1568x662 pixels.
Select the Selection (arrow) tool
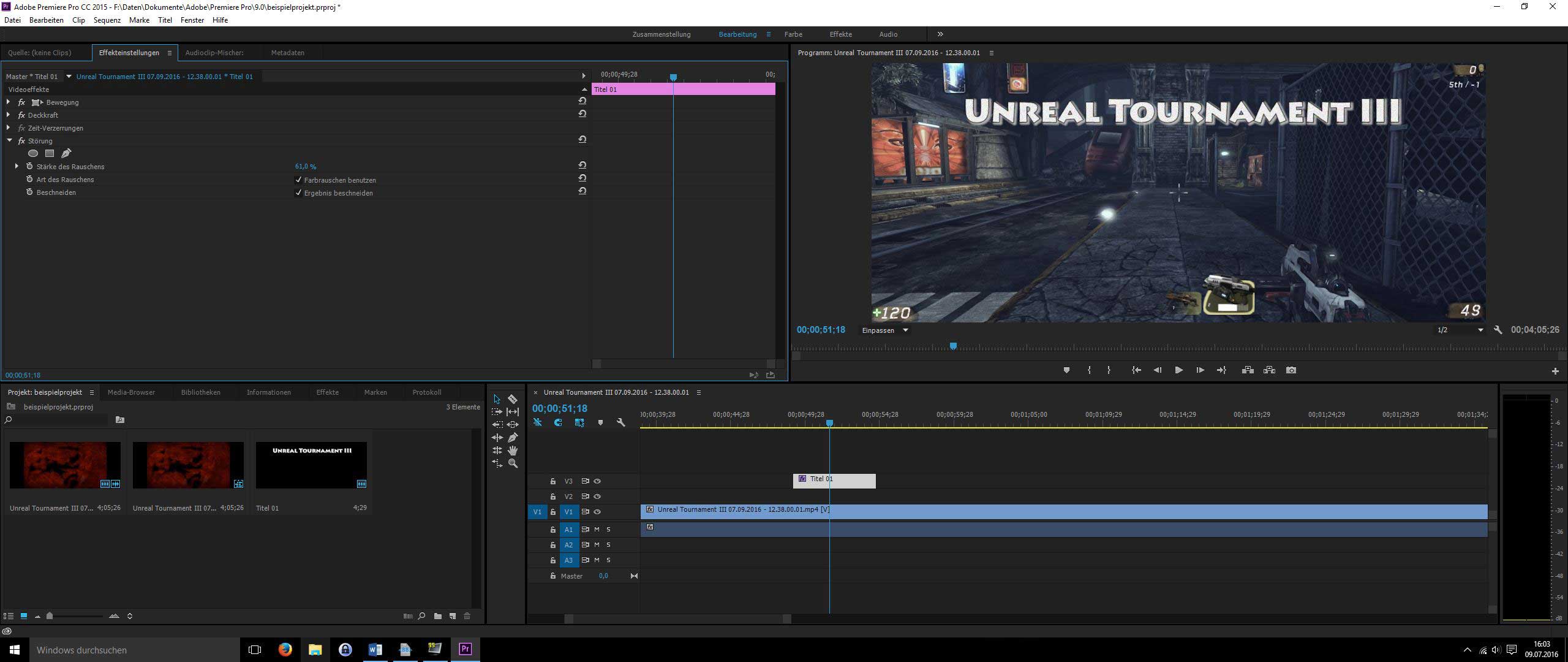coord(497,399)
